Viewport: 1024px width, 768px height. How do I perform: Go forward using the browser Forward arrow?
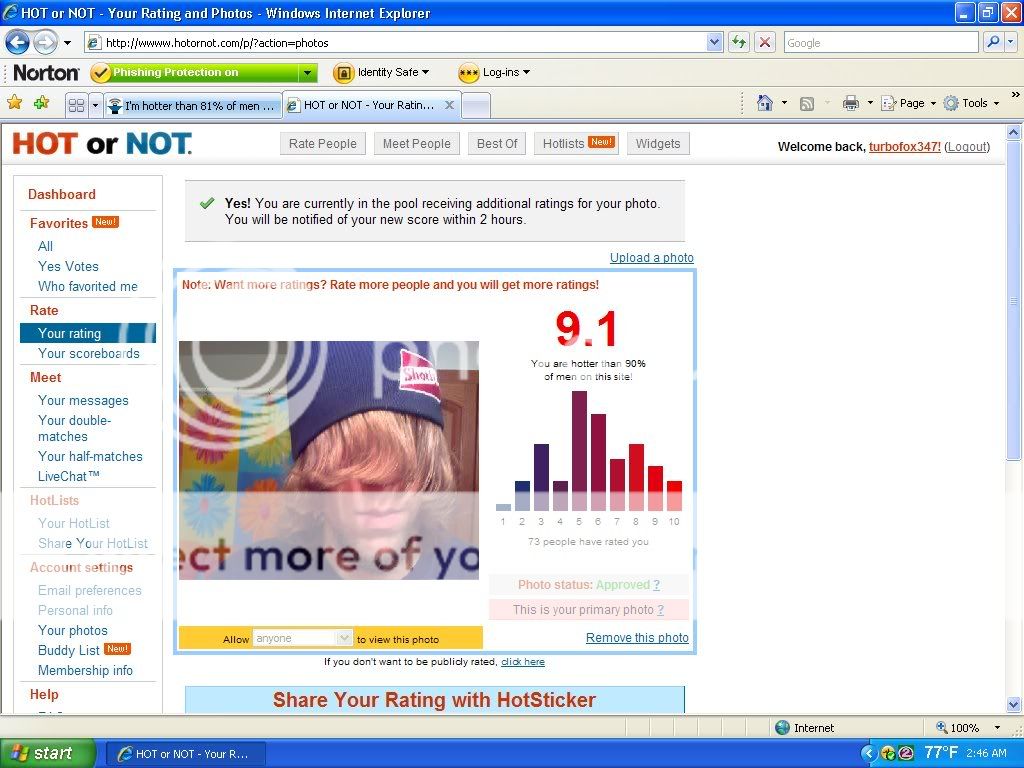44,42
